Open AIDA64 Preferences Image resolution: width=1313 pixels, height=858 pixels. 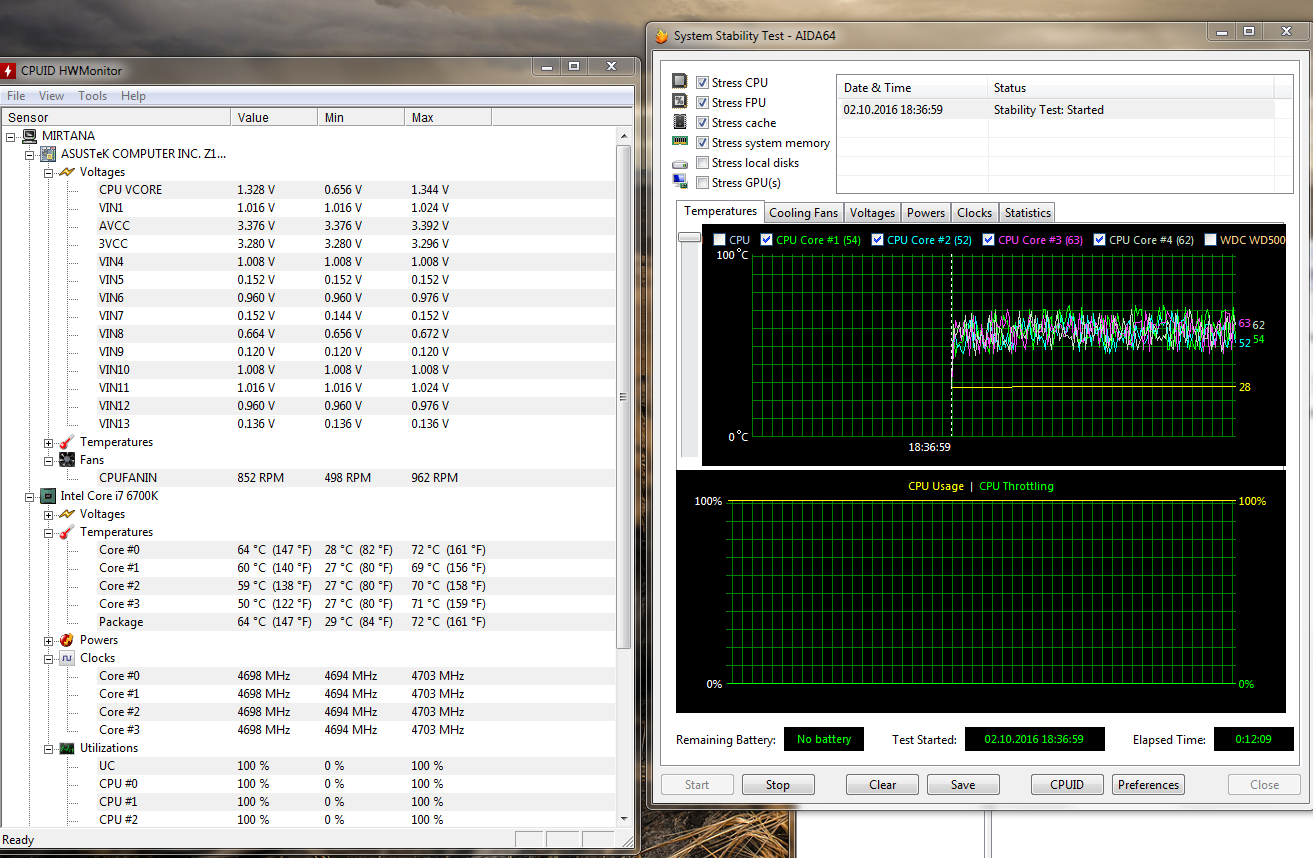pos(1148,785)
